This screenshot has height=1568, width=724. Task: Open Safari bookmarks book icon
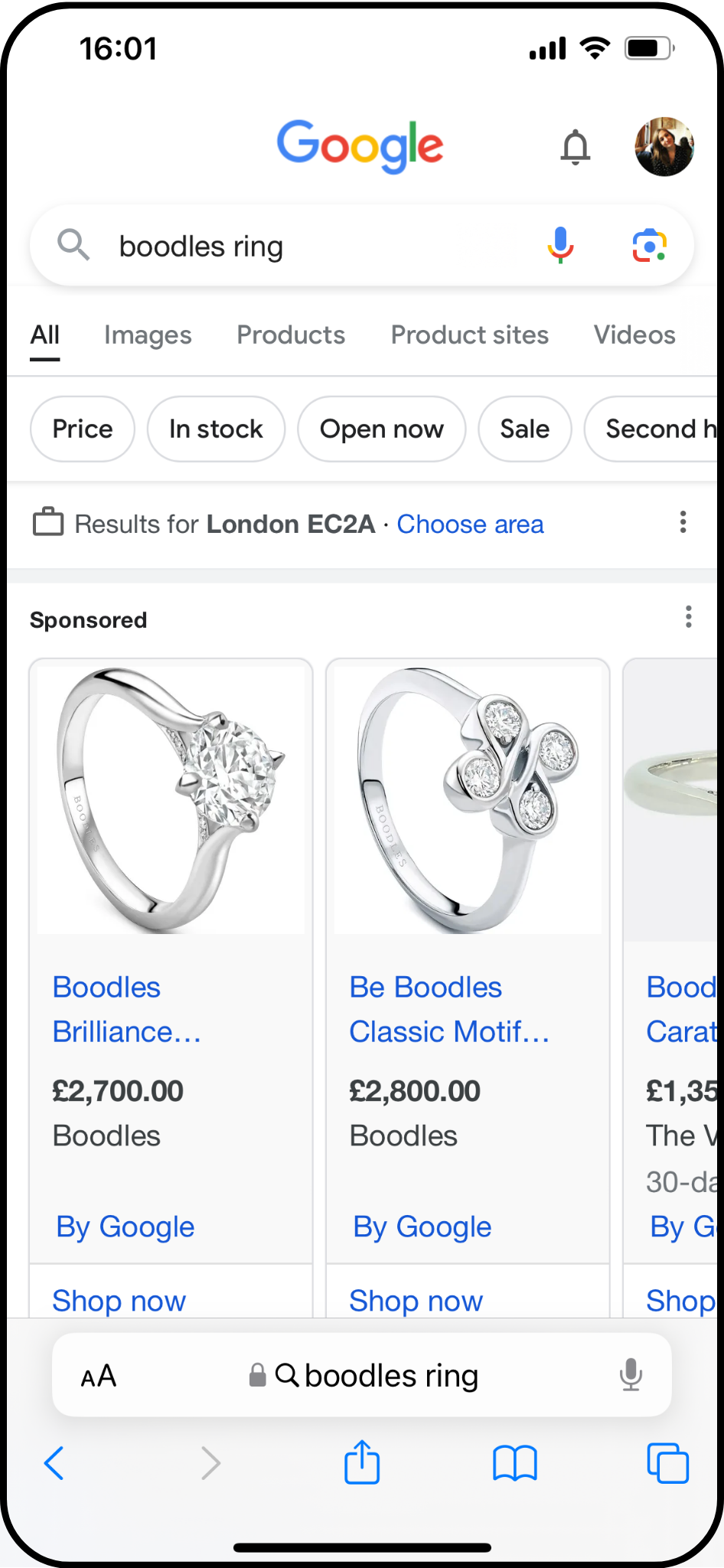tap(515, 1463)
